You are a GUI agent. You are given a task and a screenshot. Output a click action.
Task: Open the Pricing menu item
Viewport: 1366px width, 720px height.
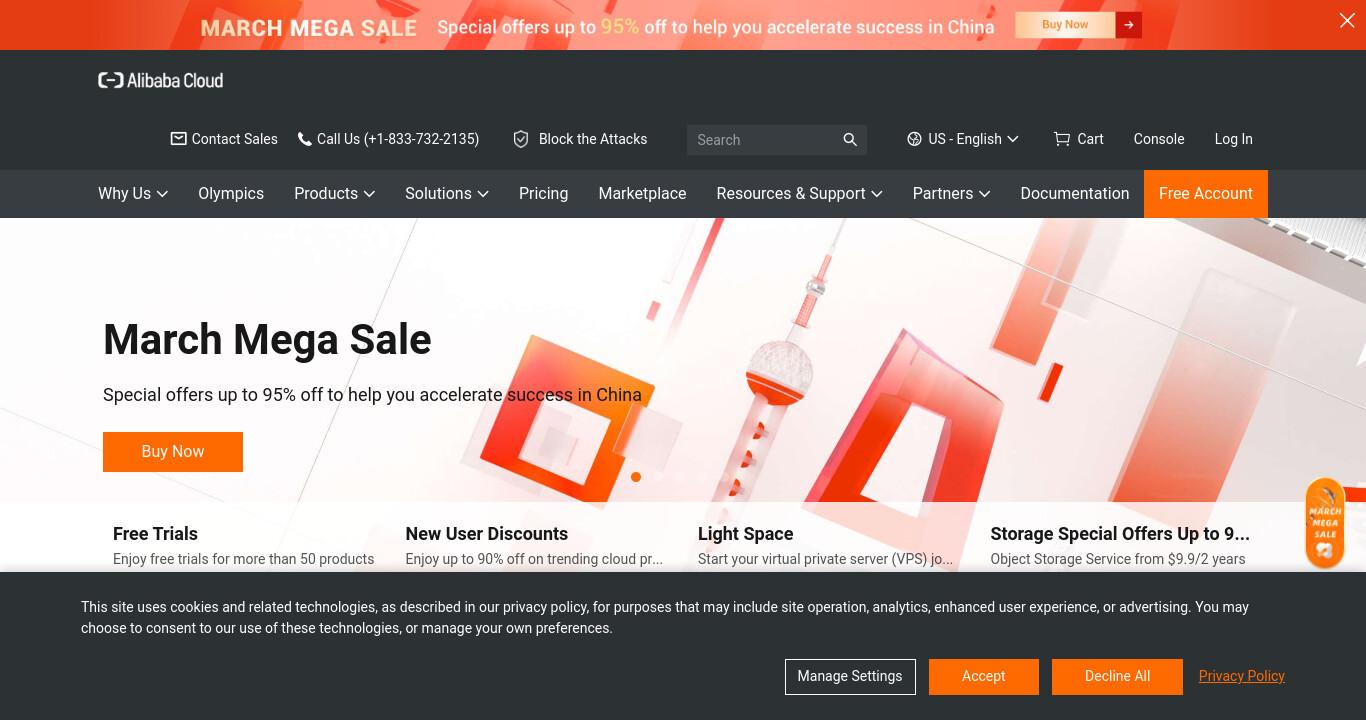coord(543,194)
